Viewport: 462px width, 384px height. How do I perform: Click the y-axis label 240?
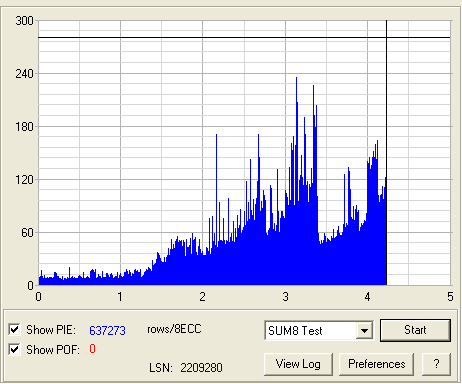(24, 74)
